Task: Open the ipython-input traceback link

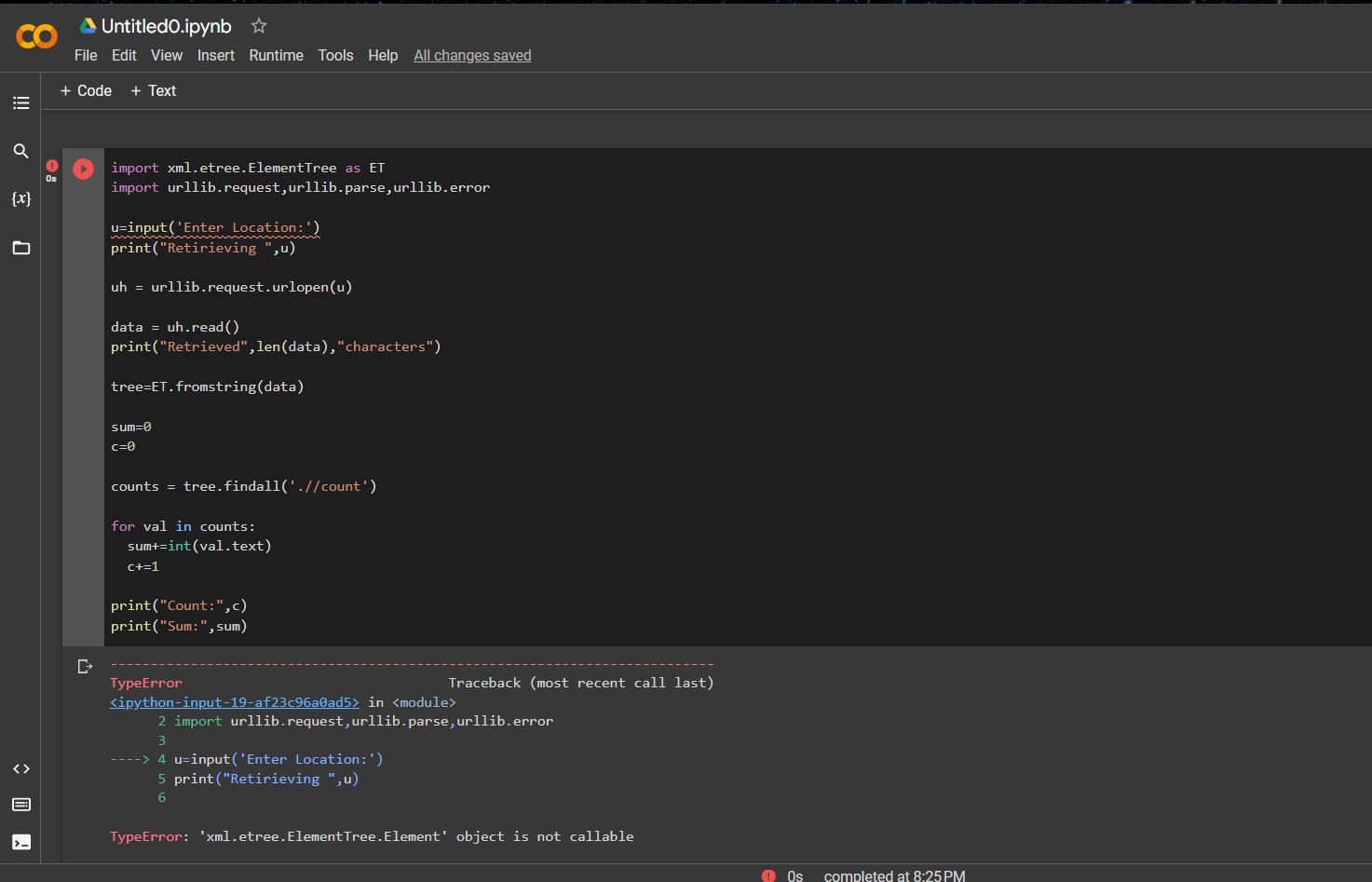Action: pos(234,701)
